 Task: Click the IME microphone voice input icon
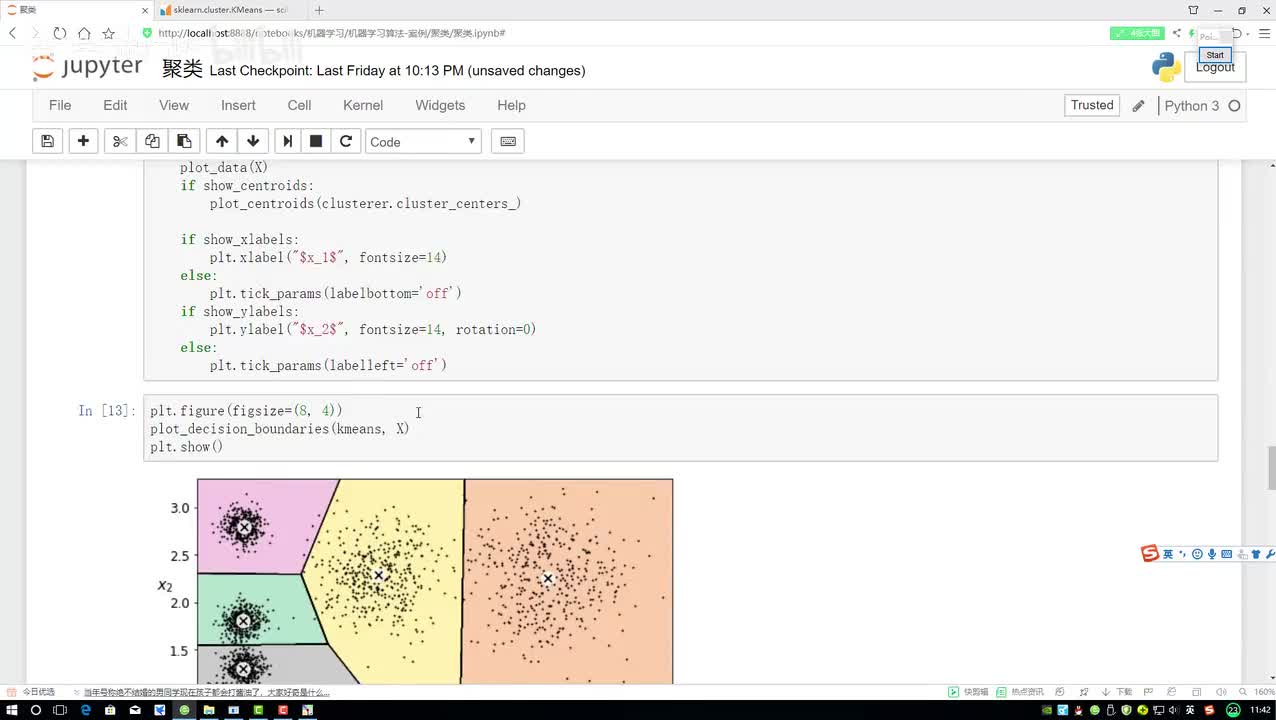tap(1211, 554)
